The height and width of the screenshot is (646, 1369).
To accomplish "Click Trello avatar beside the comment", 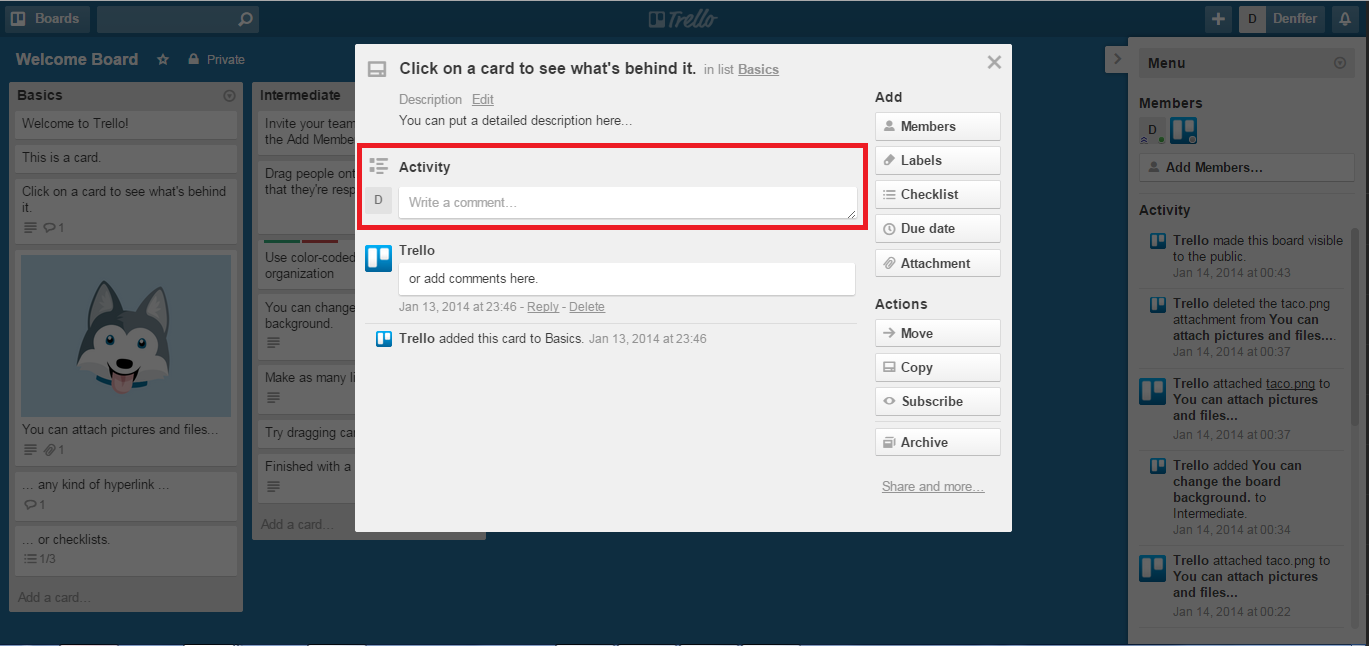I will click(x=378, y=258).
